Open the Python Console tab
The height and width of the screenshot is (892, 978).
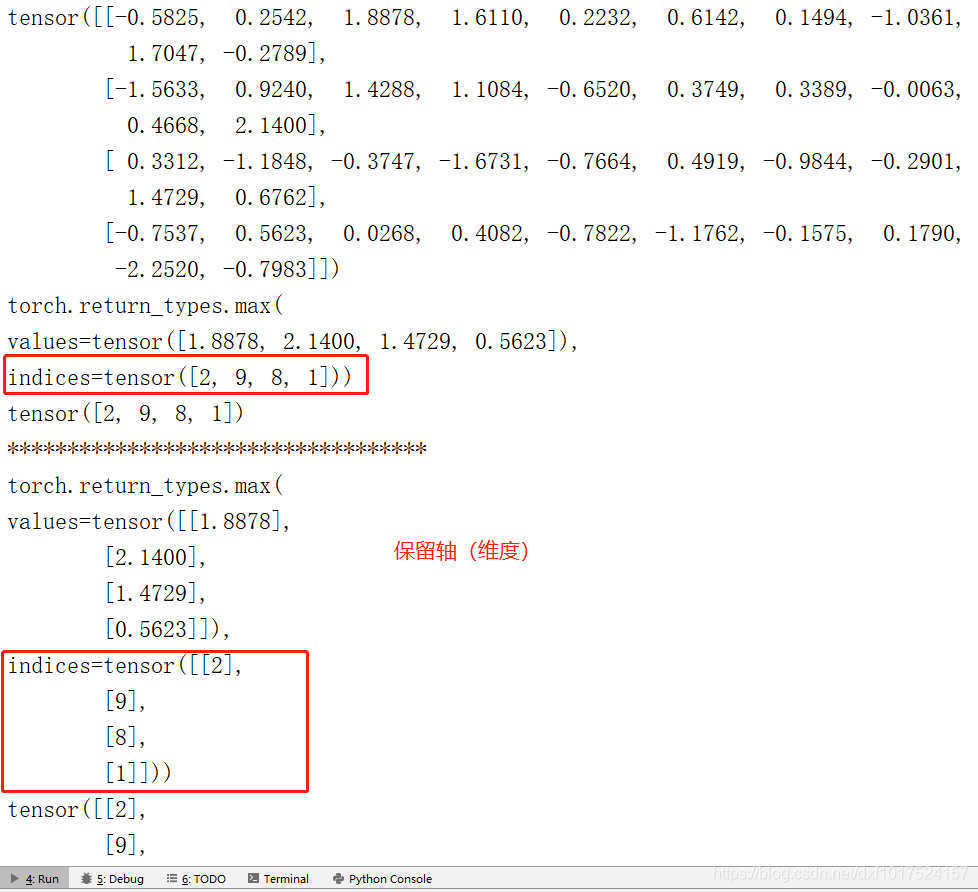point(382,878)
